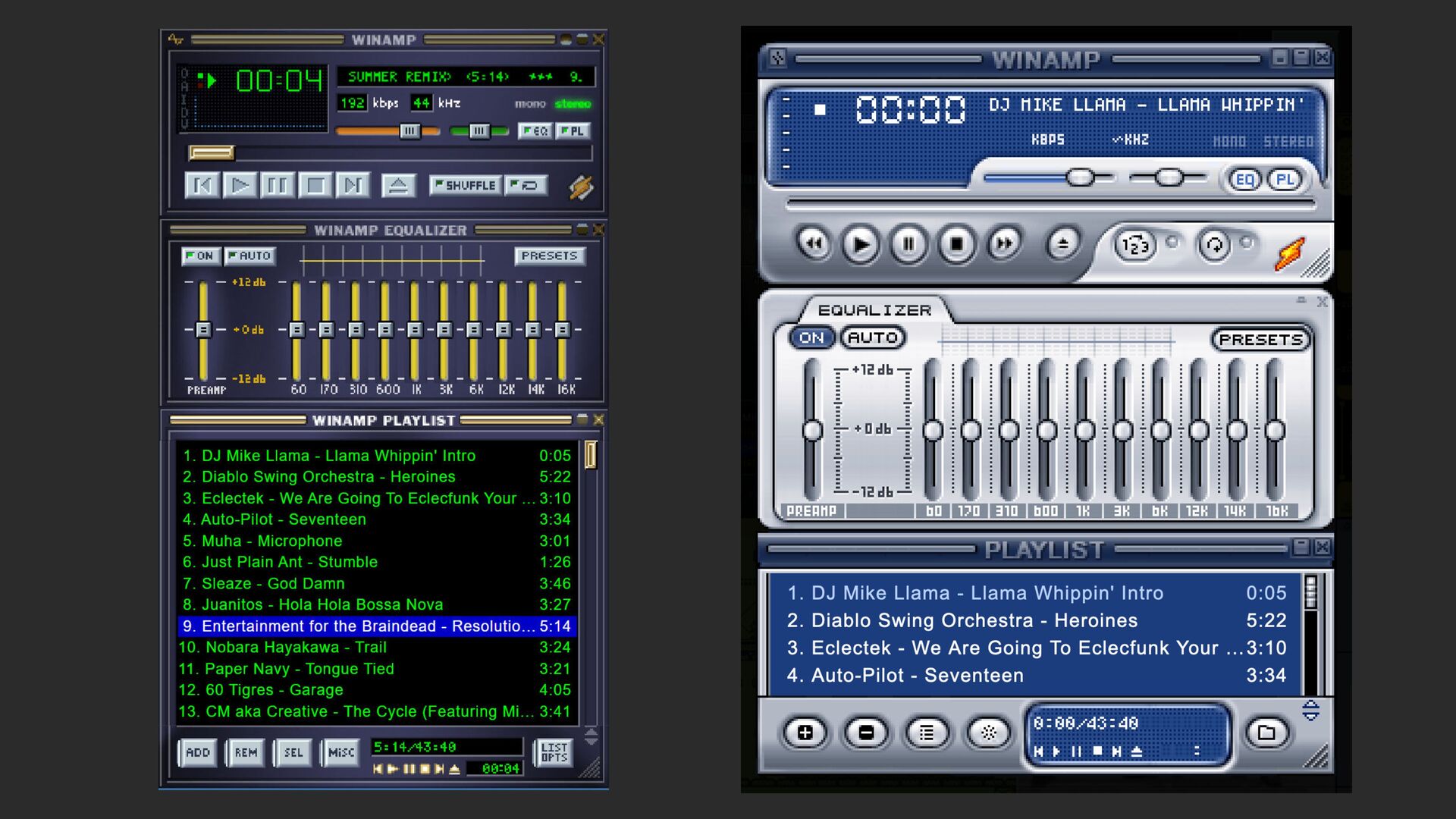Open the ADD menu in classic playlist
This screenshot has width=1456, height=819.
point(198,752)
